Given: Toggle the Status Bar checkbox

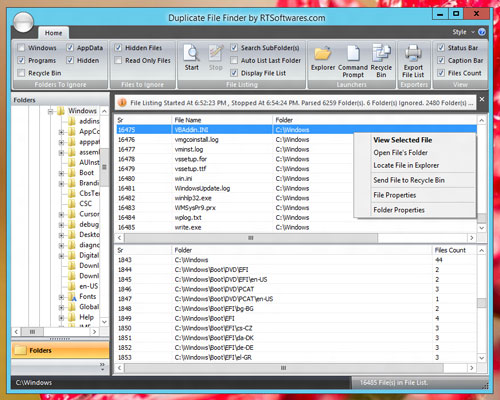Looking at the screenshot, I should pos(441,48).
